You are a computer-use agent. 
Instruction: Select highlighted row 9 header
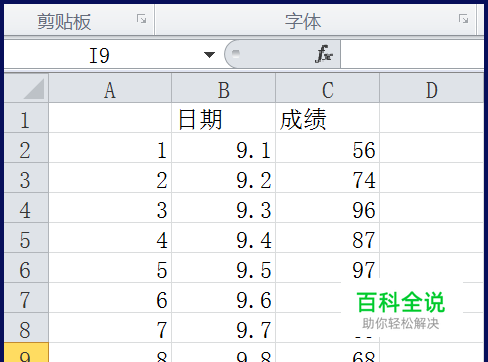click(27, 353)
